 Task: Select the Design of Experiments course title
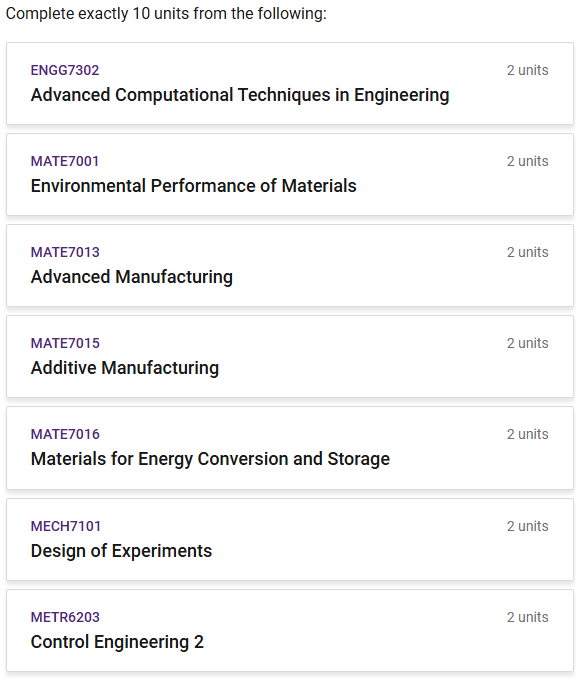(121, 551)
